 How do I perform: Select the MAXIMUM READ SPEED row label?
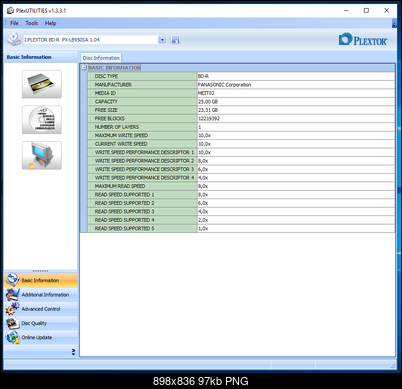coord(120,186)
